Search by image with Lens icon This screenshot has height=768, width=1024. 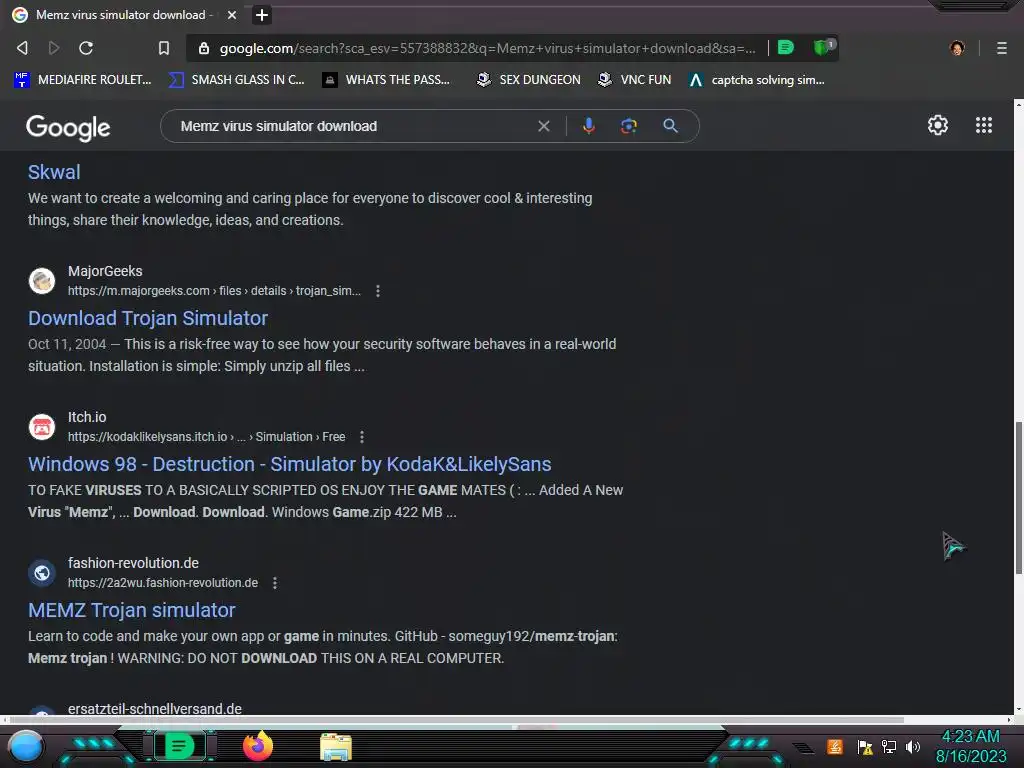(629, 126)
